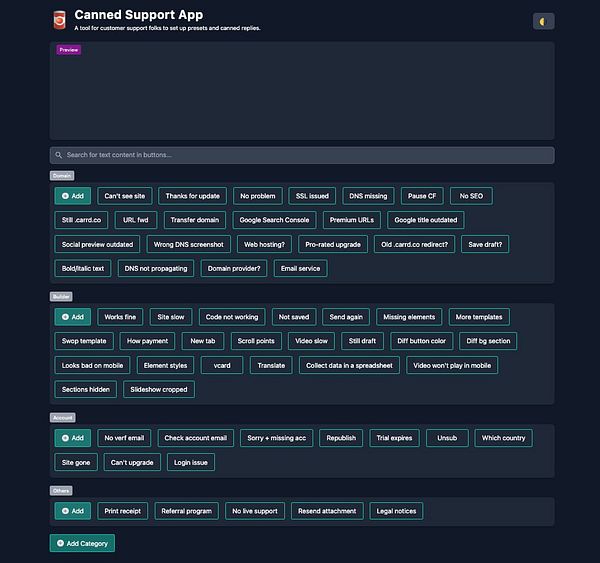Select the Save draft? reply
The image size is (600, 563).
point(485,244)
